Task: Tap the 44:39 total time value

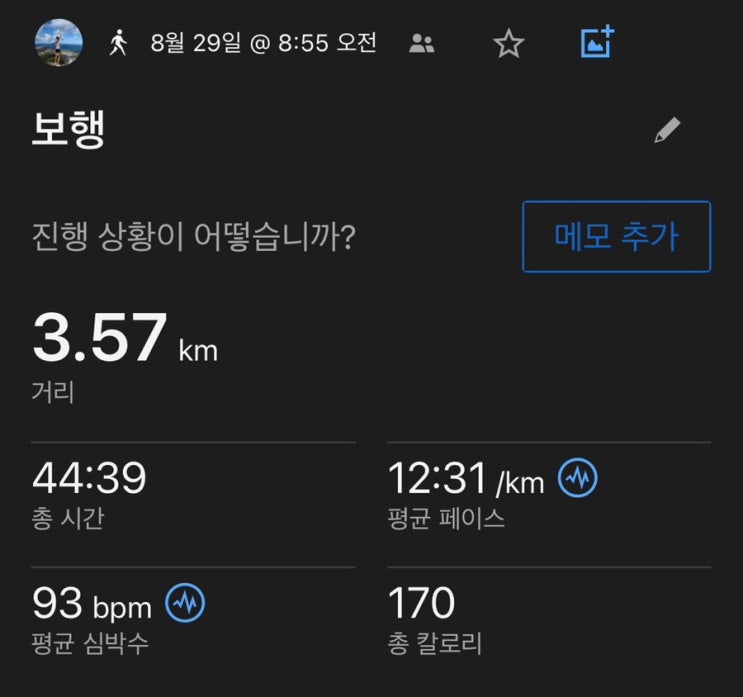Action: (x=89, y=478)
